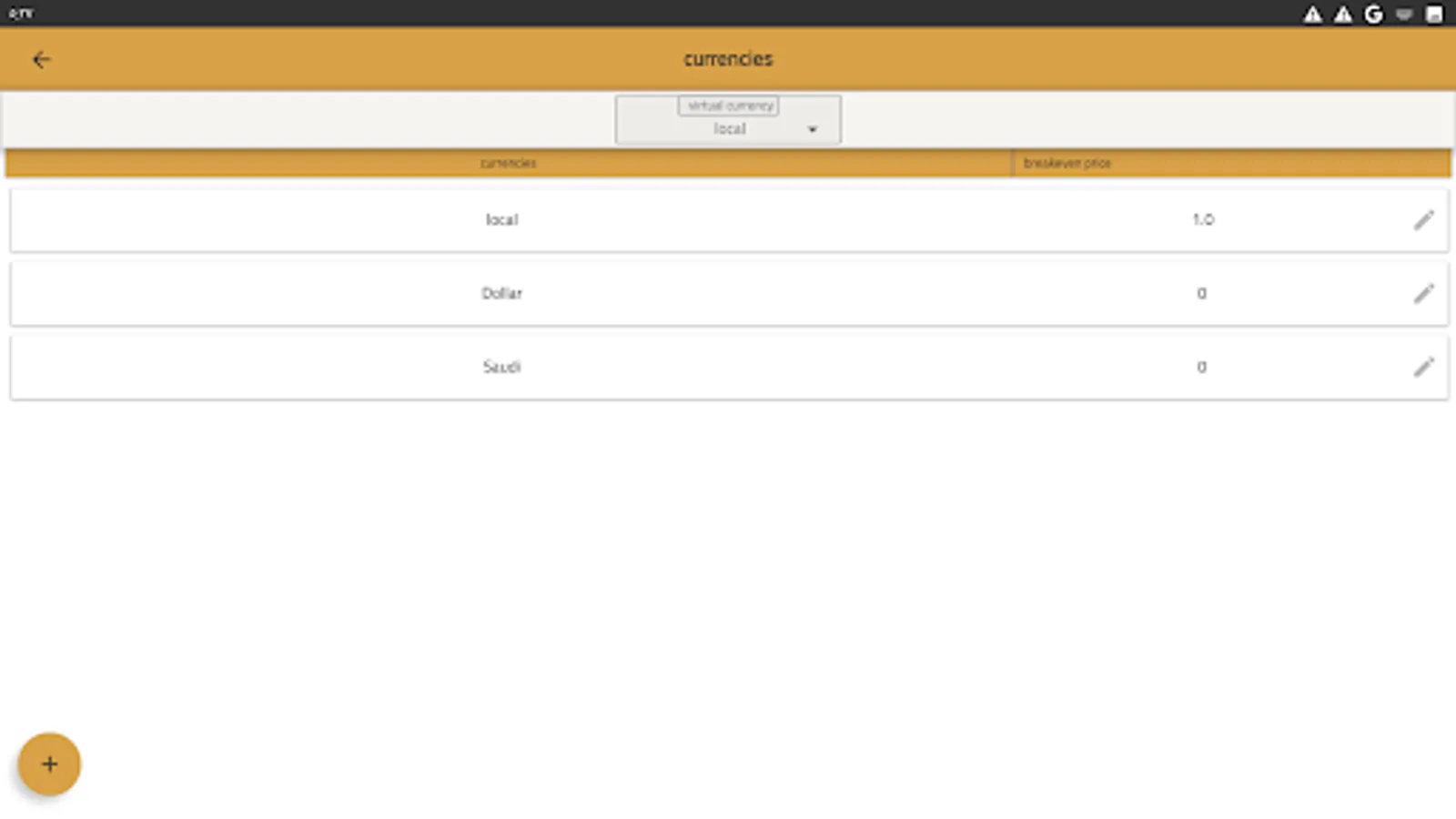Open the virtual currency dropdown
Screen dimensions: 1456x819
[728, 119]
